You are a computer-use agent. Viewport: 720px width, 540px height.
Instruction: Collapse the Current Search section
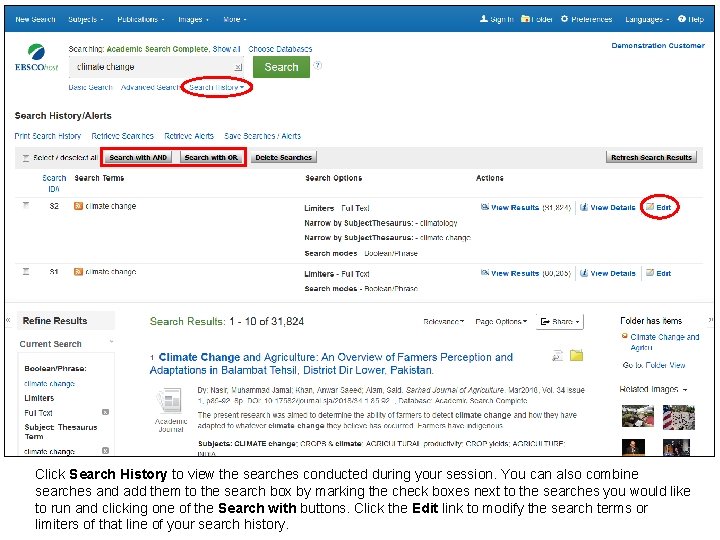(111, 342)
